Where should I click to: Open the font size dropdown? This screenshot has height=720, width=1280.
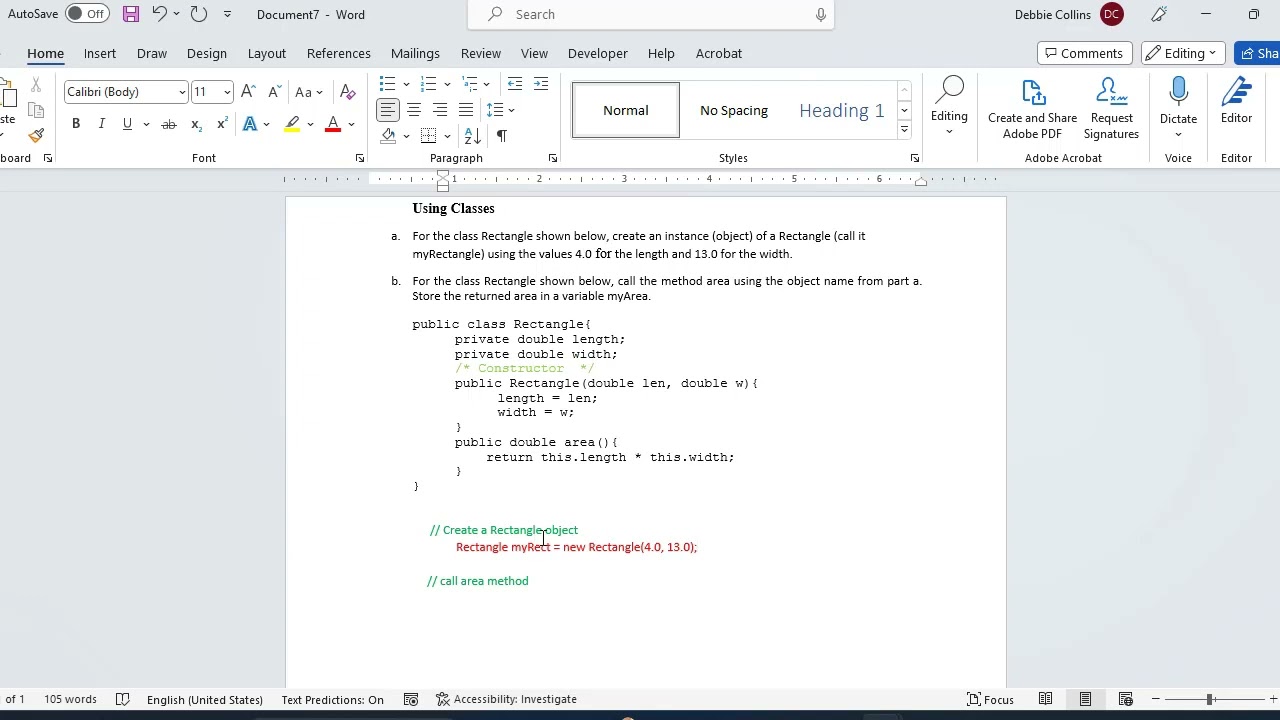pyautogui.click(x=227, y=92)
